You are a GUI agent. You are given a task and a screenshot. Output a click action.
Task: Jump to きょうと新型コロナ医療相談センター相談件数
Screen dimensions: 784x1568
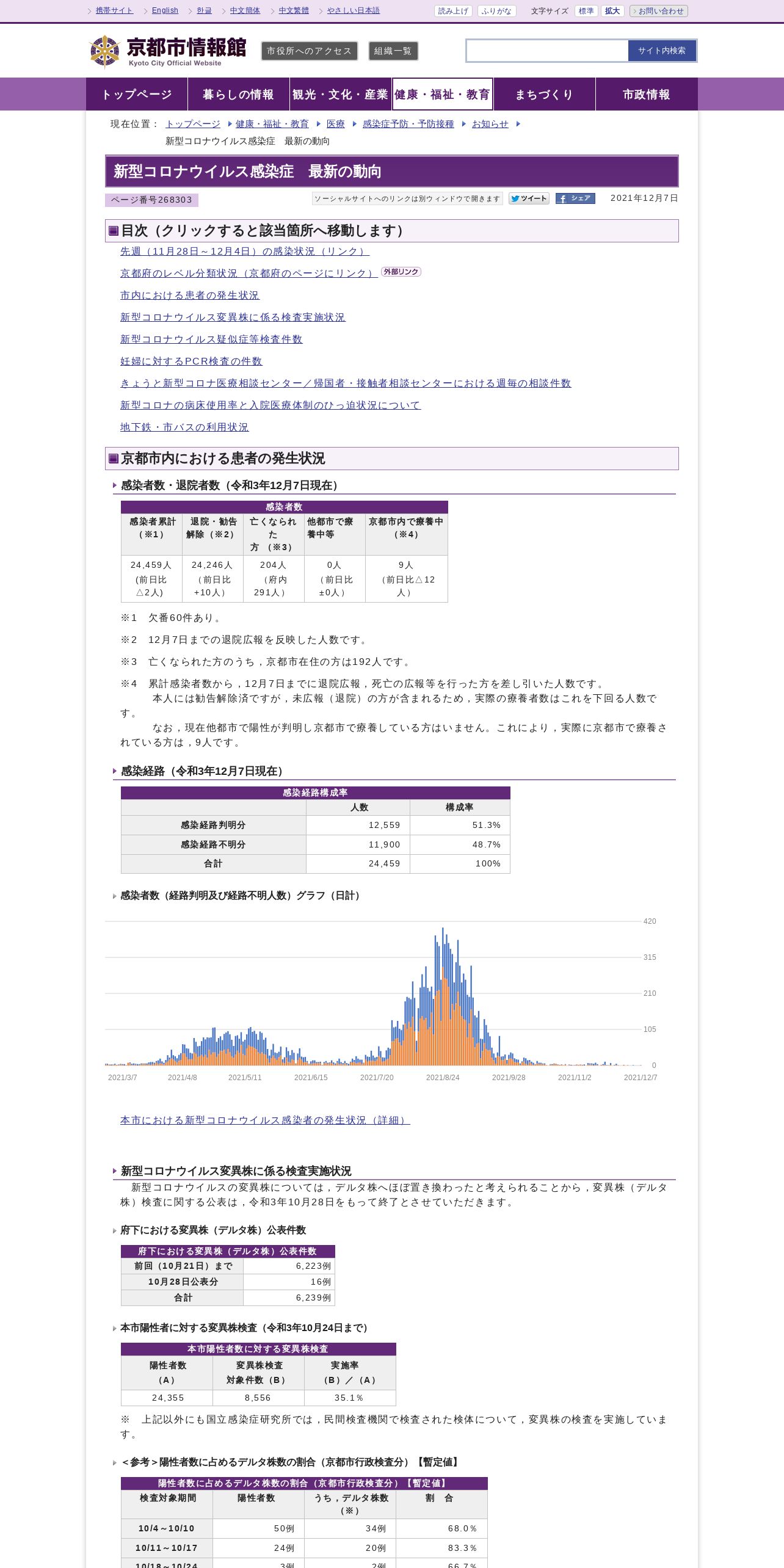click(346, 383)
